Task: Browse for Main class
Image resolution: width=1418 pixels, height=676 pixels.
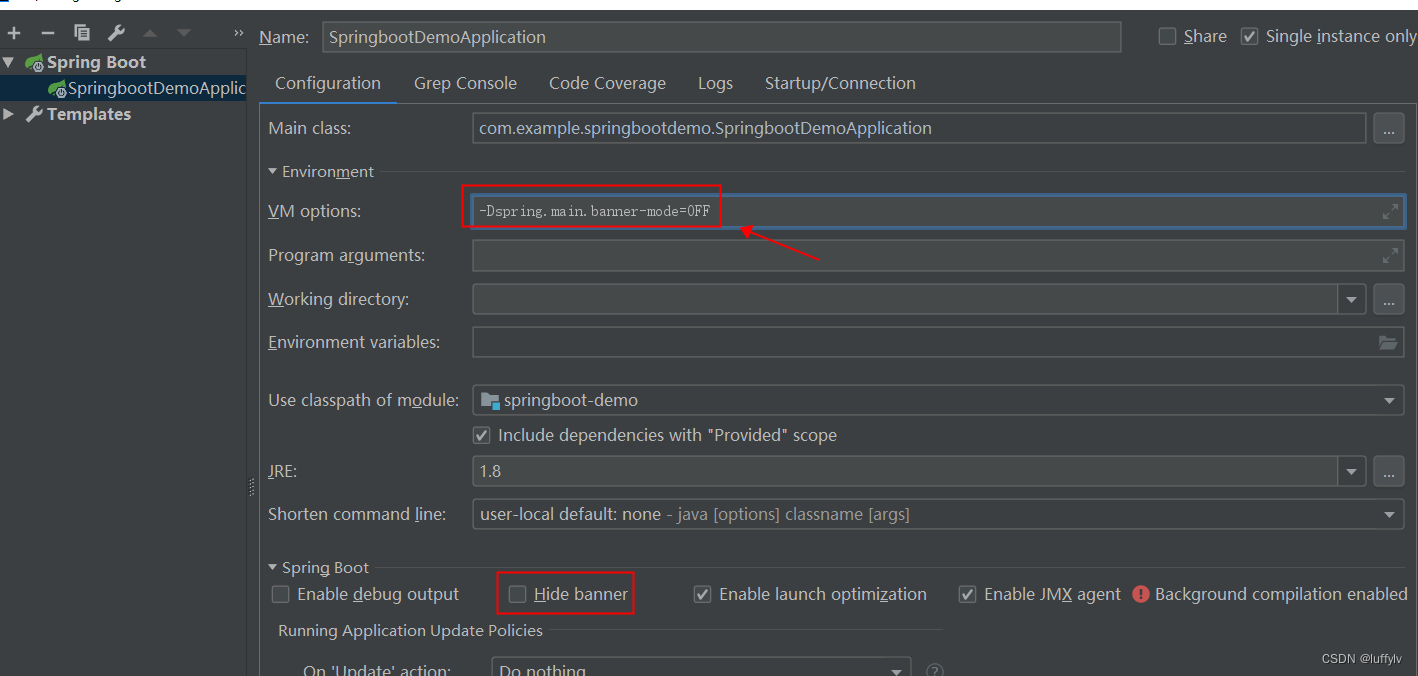Action: click(1388, 128)
